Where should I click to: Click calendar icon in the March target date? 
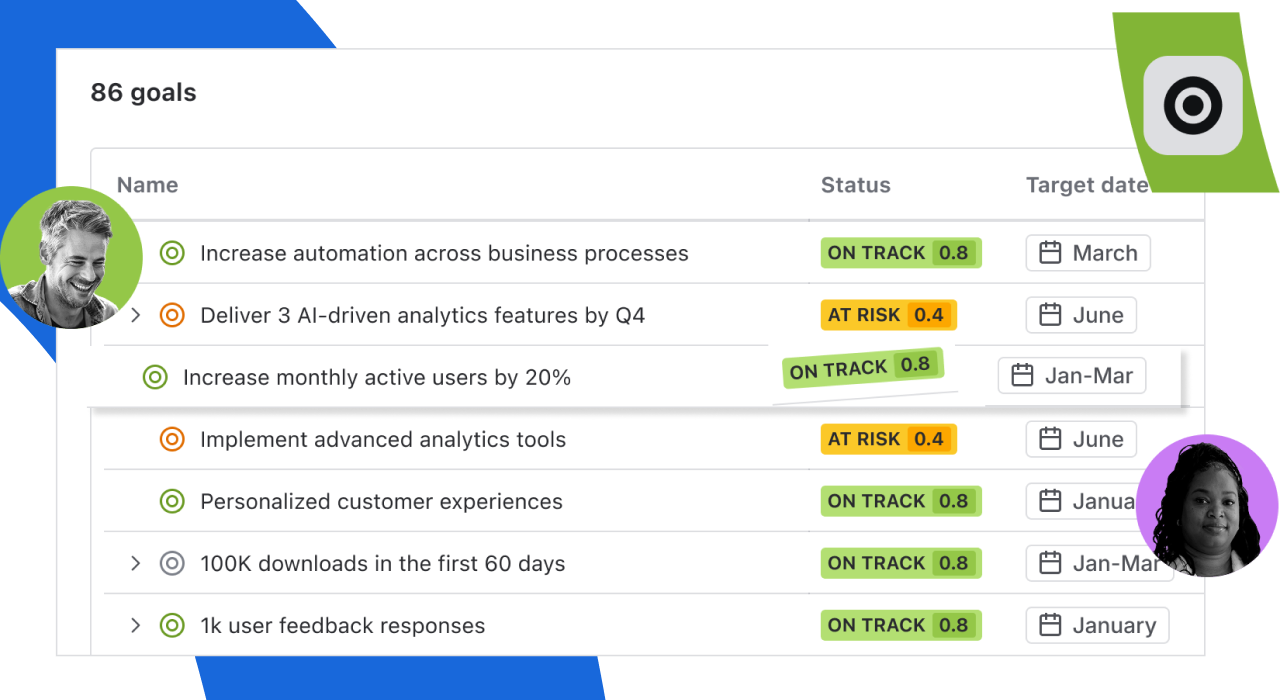pos(1050,253)
